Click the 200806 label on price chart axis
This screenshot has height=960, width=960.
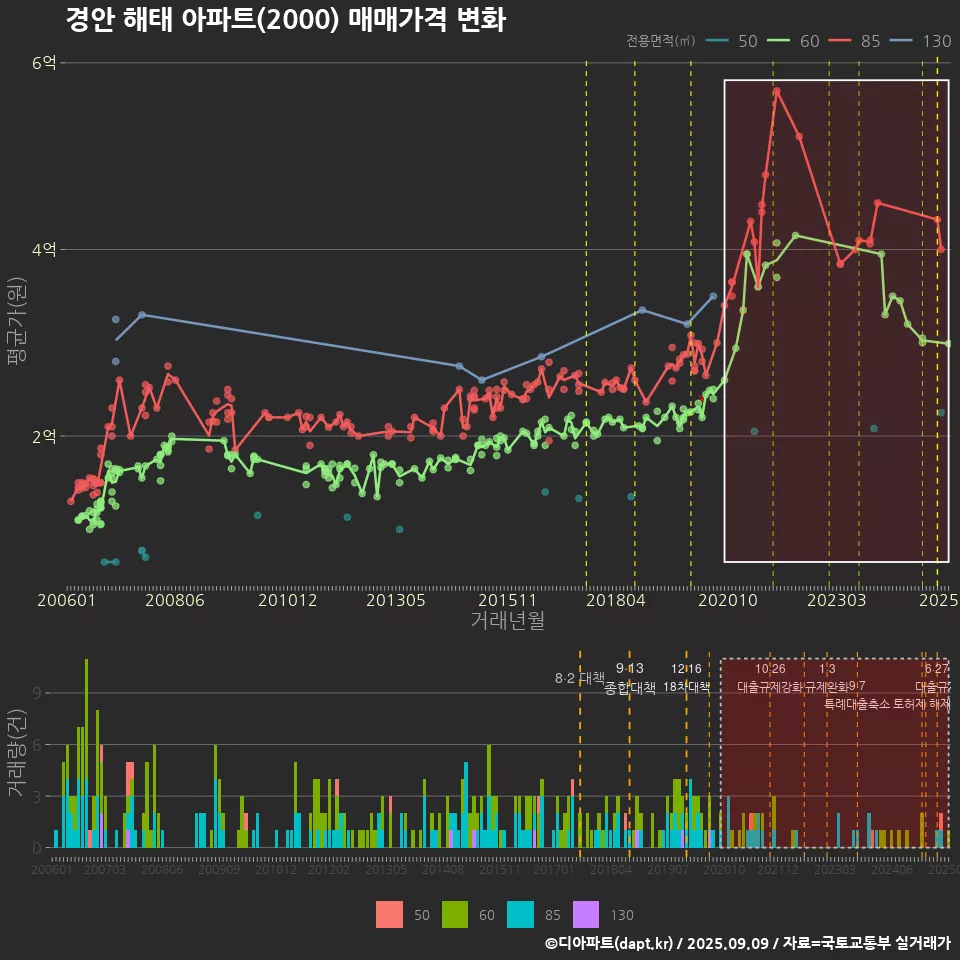tap(174, 600)
